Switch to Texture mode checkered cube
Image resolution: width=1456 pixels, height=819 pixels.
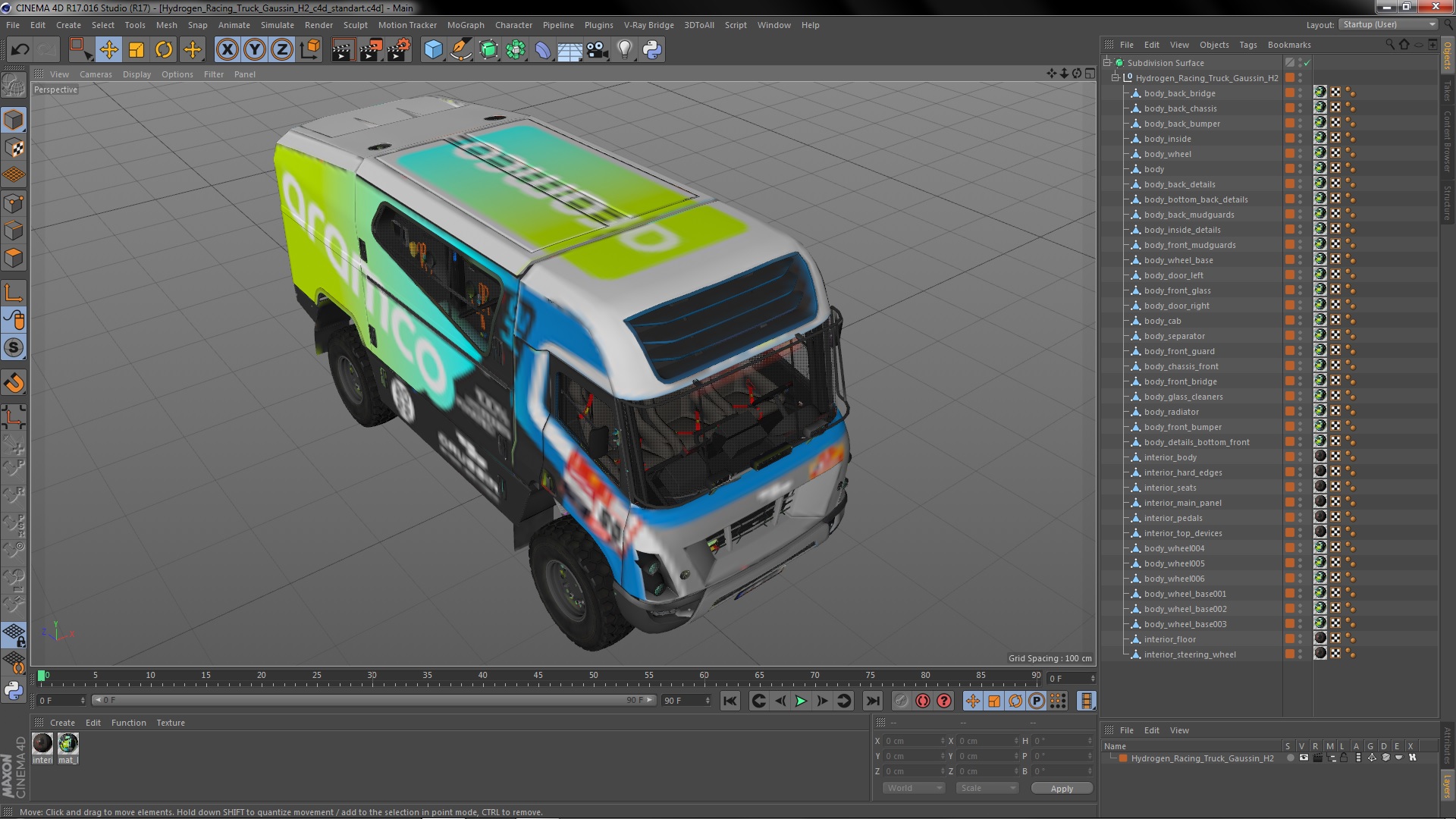[x=14, y=148]
